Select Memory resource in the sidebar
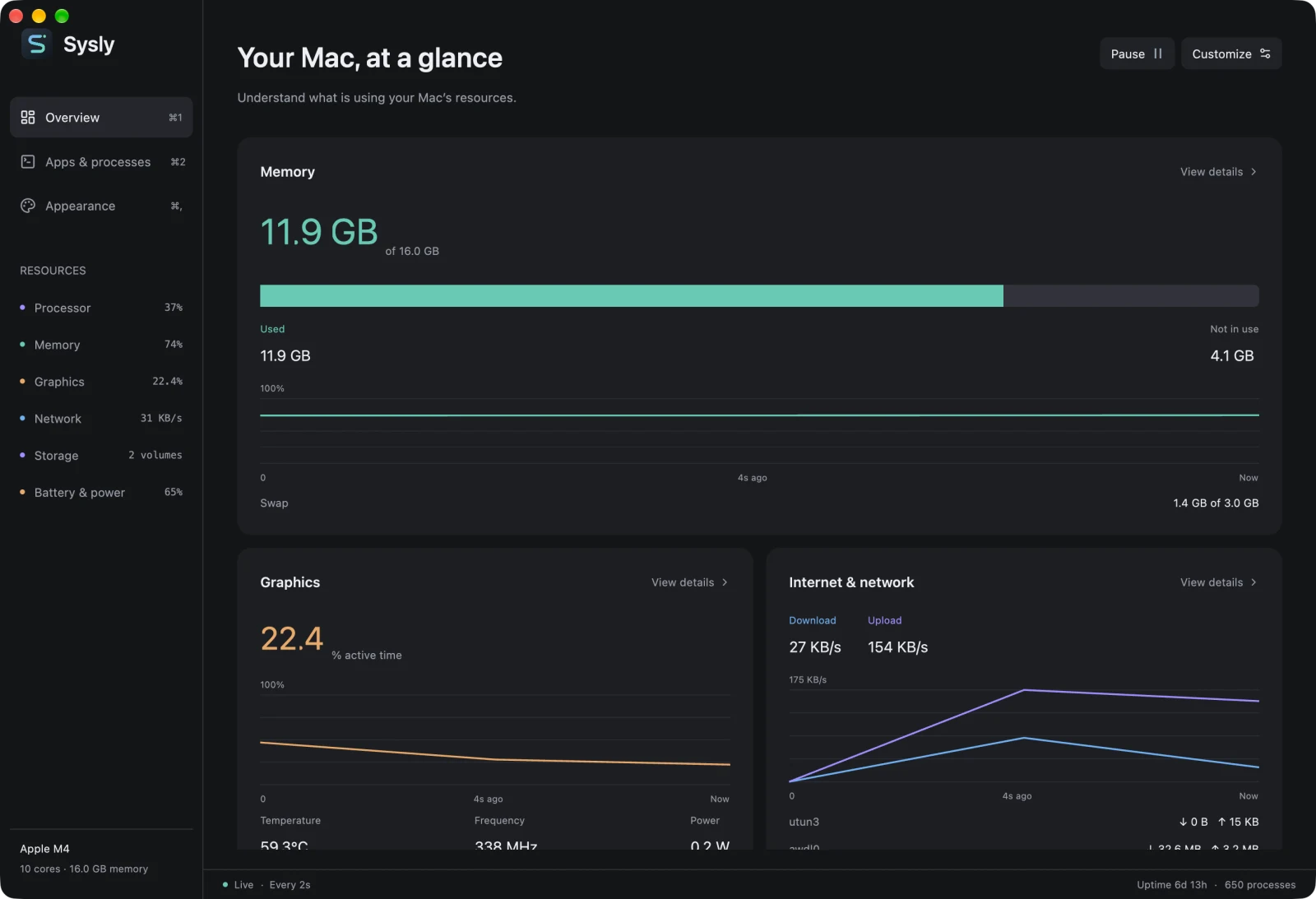1316x899 pixels. click(x=101, y=345)
